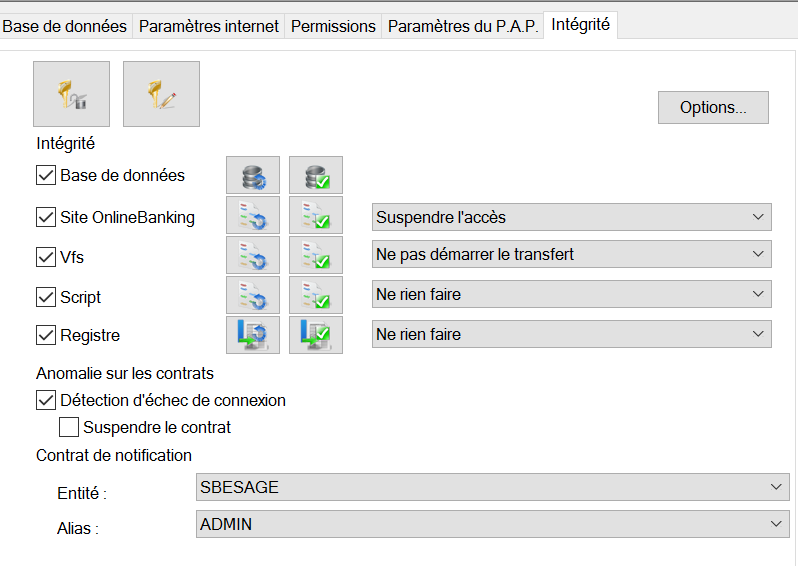Open the Suspendre l'accès dropdown
Screen dimensions: 798x566
click(x=571, y=217)
